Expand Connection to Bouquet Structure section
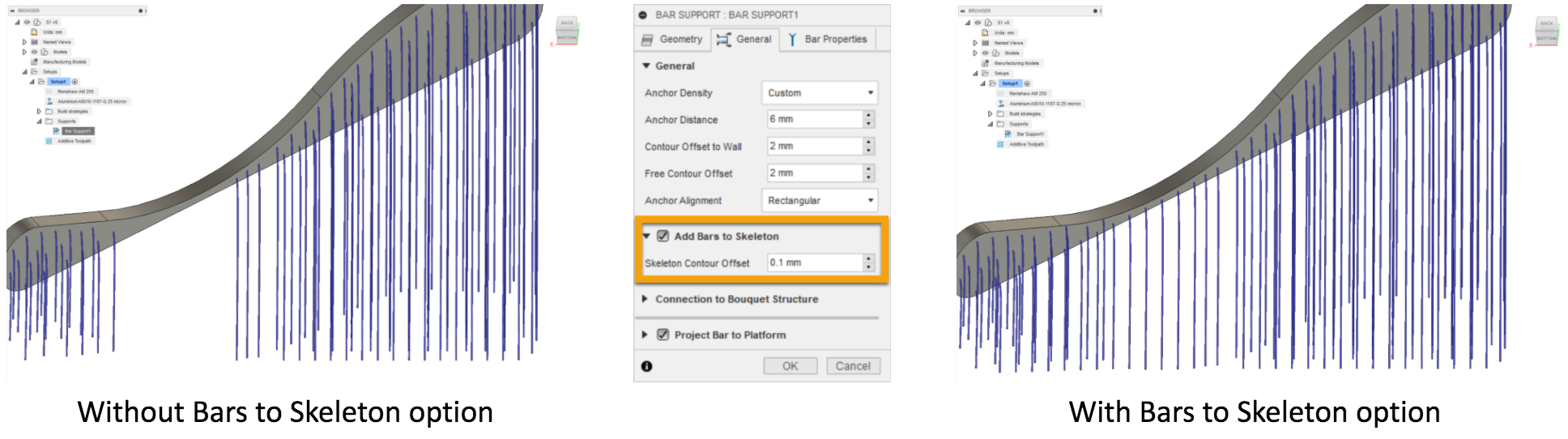 [646, 299]
